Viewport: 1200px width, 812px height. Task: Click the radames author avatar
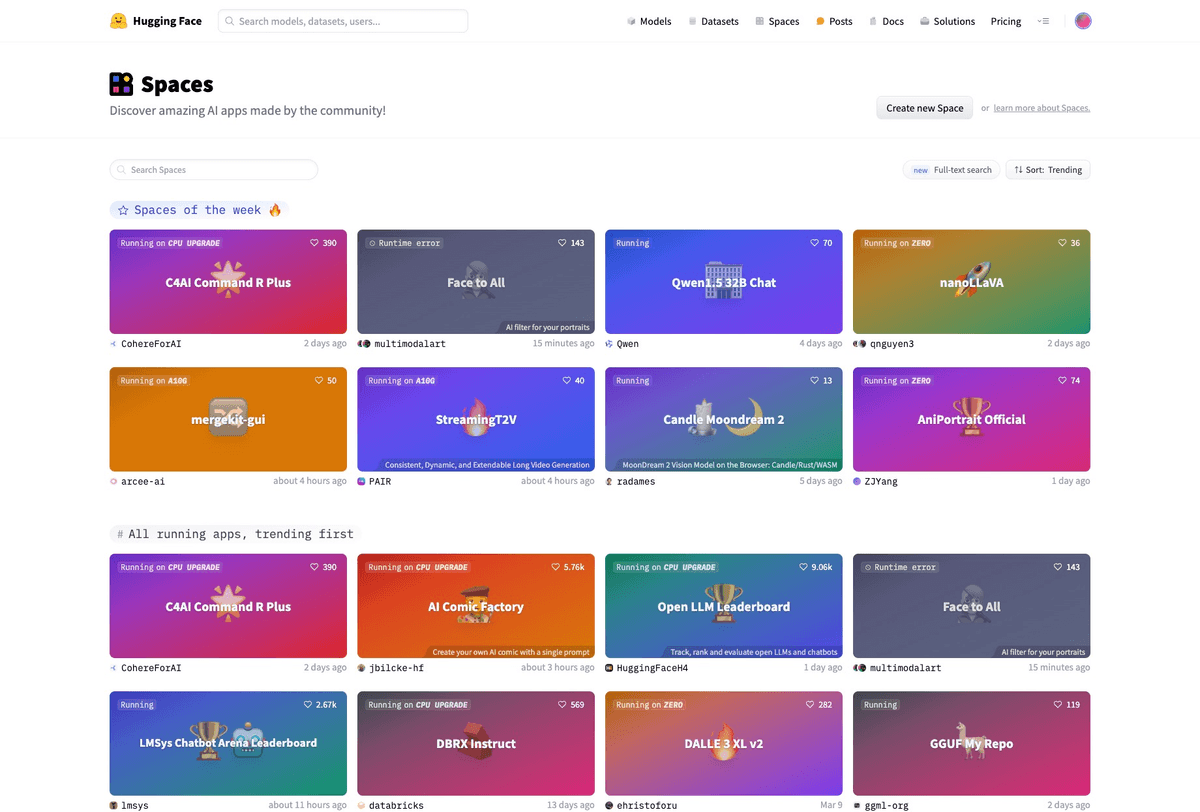pos(609,481)
